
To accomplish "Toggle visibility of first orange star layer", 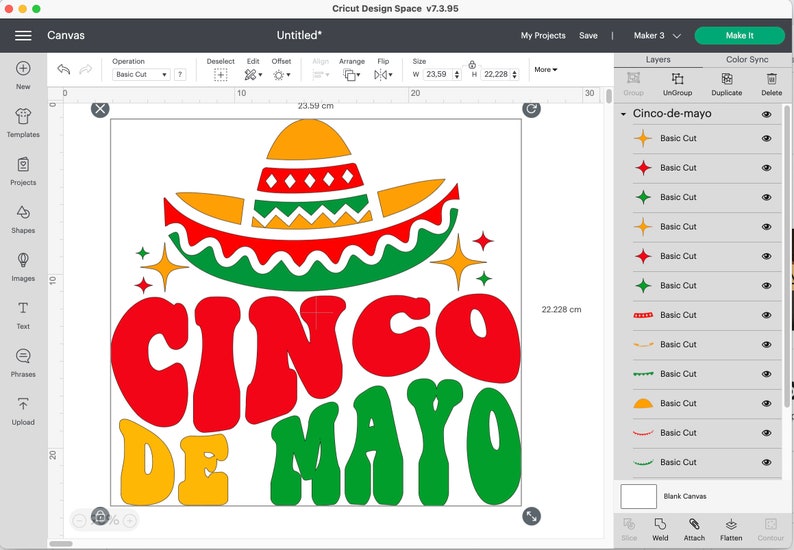I will pos(767,138).
